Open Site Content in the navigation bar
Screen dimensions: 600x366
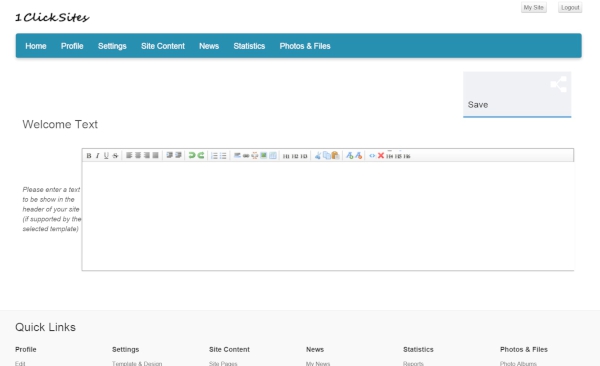click(163, 46)
